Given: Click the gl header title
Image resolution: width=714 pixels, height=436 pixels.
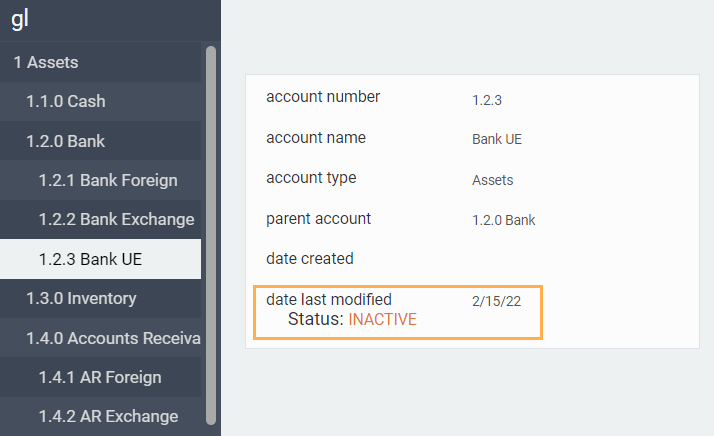Looking at the screenshot, I should click(x=20, y=19).
